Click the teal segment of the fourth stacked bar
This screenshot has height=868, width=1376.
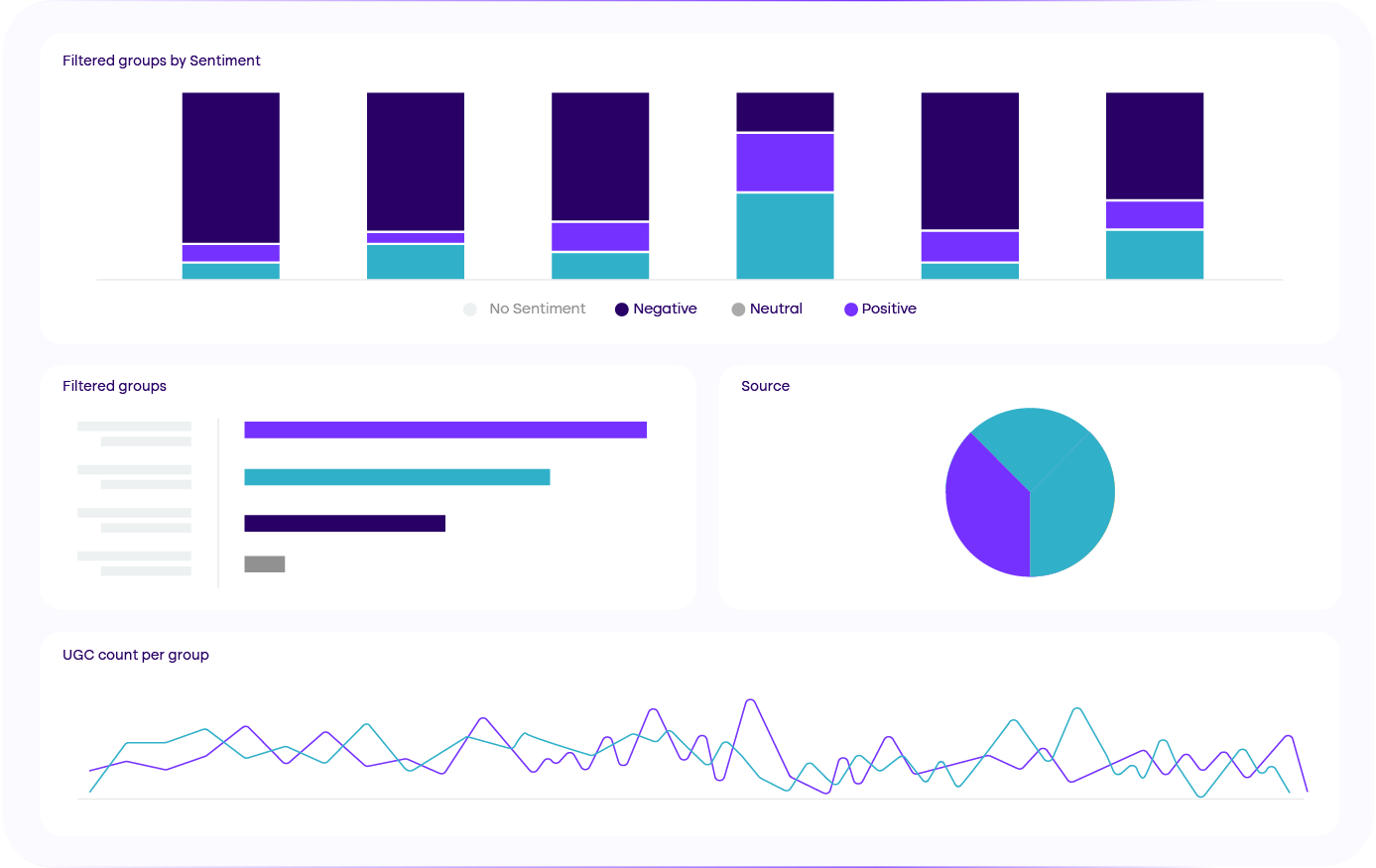click(785, 236)
